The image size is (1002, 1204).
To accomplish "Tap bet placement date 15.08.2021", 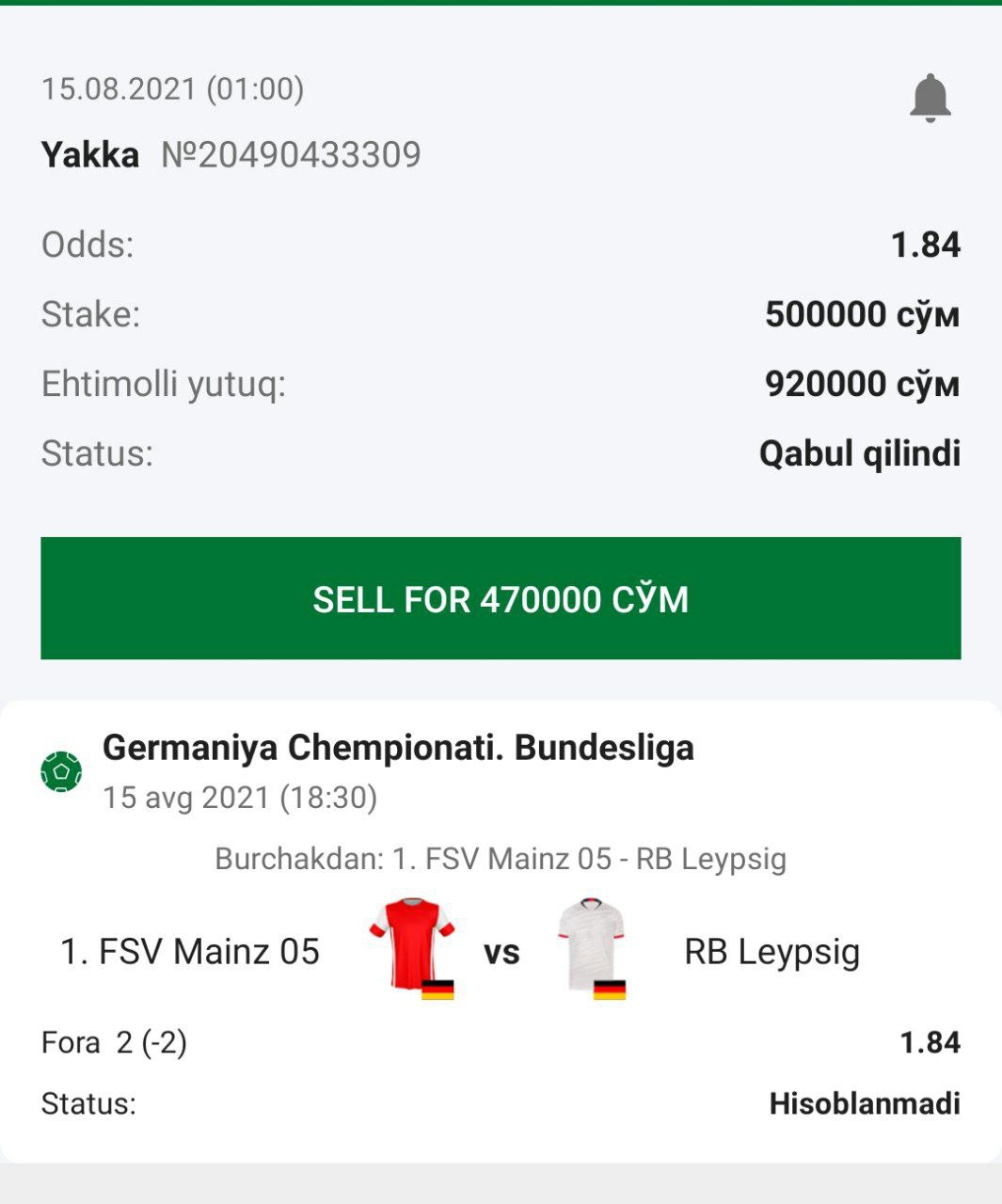I will click(x=119, y=89).
